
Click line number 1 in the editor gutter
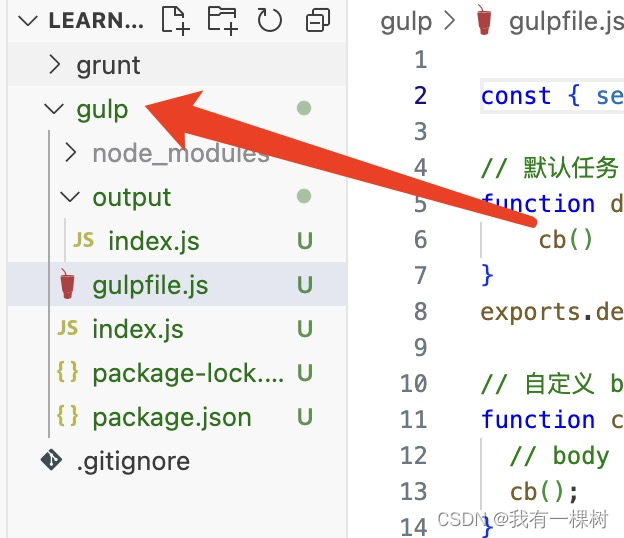click(x=421, y=60)
